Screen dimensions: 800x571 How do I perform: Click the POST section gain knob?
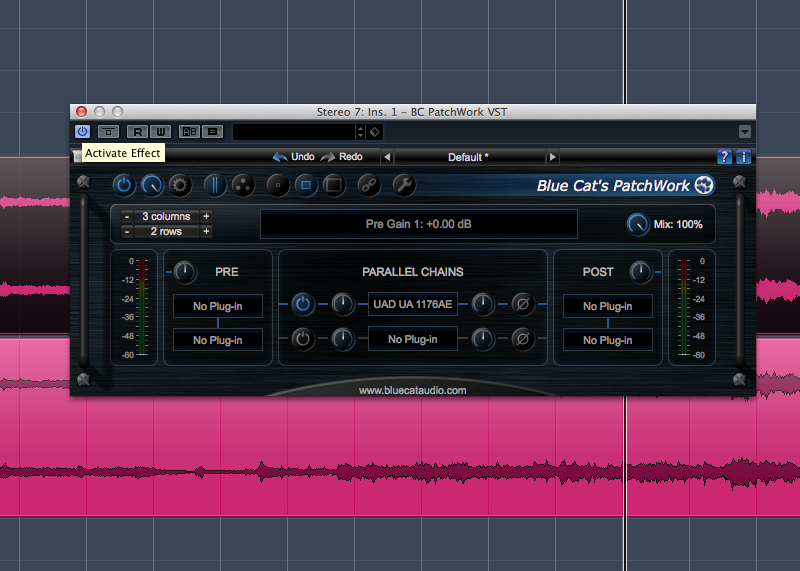click(640, 272)
